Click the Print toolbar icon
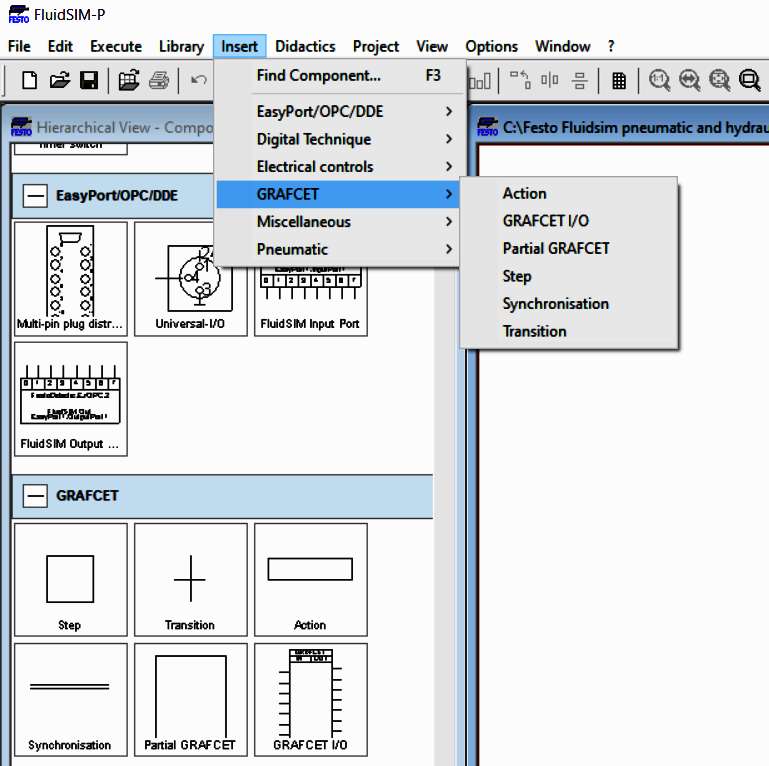 point(159,80)
